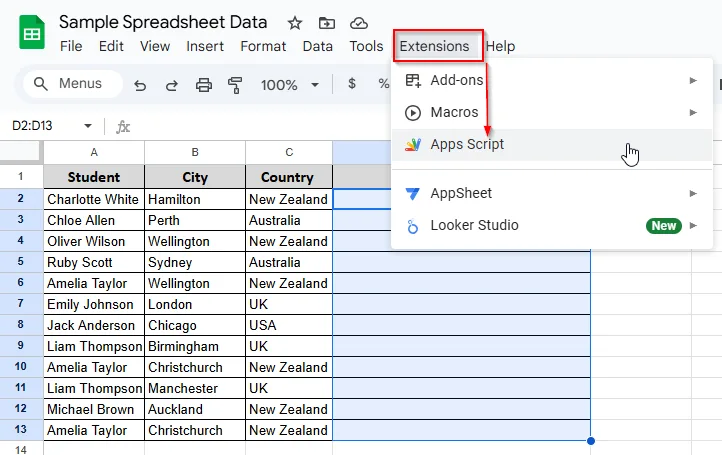Open the Tools menu
722x455 pixels.
(x=366, y=46)
